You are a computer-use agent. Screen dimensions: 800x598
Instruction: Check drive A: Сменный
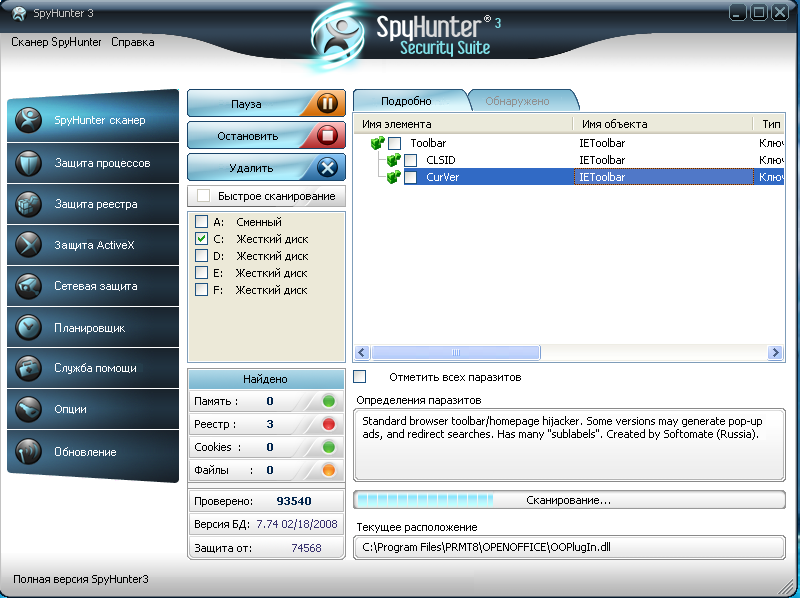coord(202,222)
